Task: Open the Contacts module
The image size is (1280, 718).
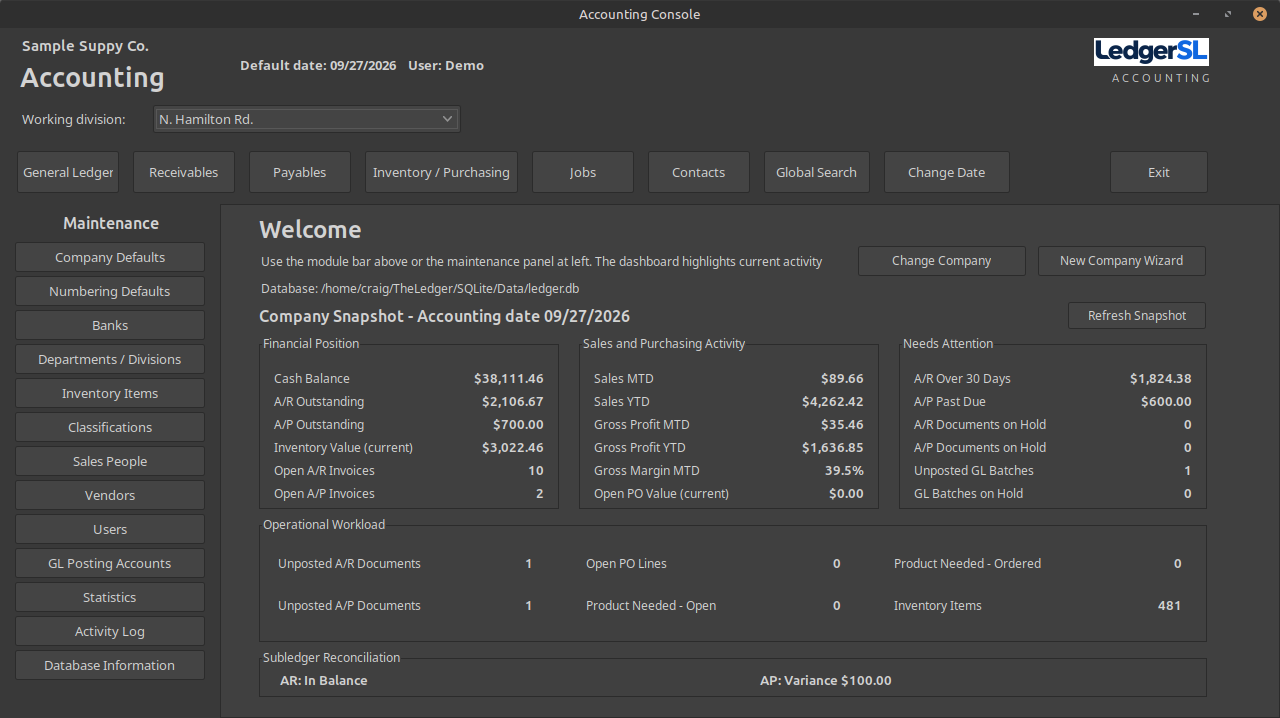Action: point(699,172)
